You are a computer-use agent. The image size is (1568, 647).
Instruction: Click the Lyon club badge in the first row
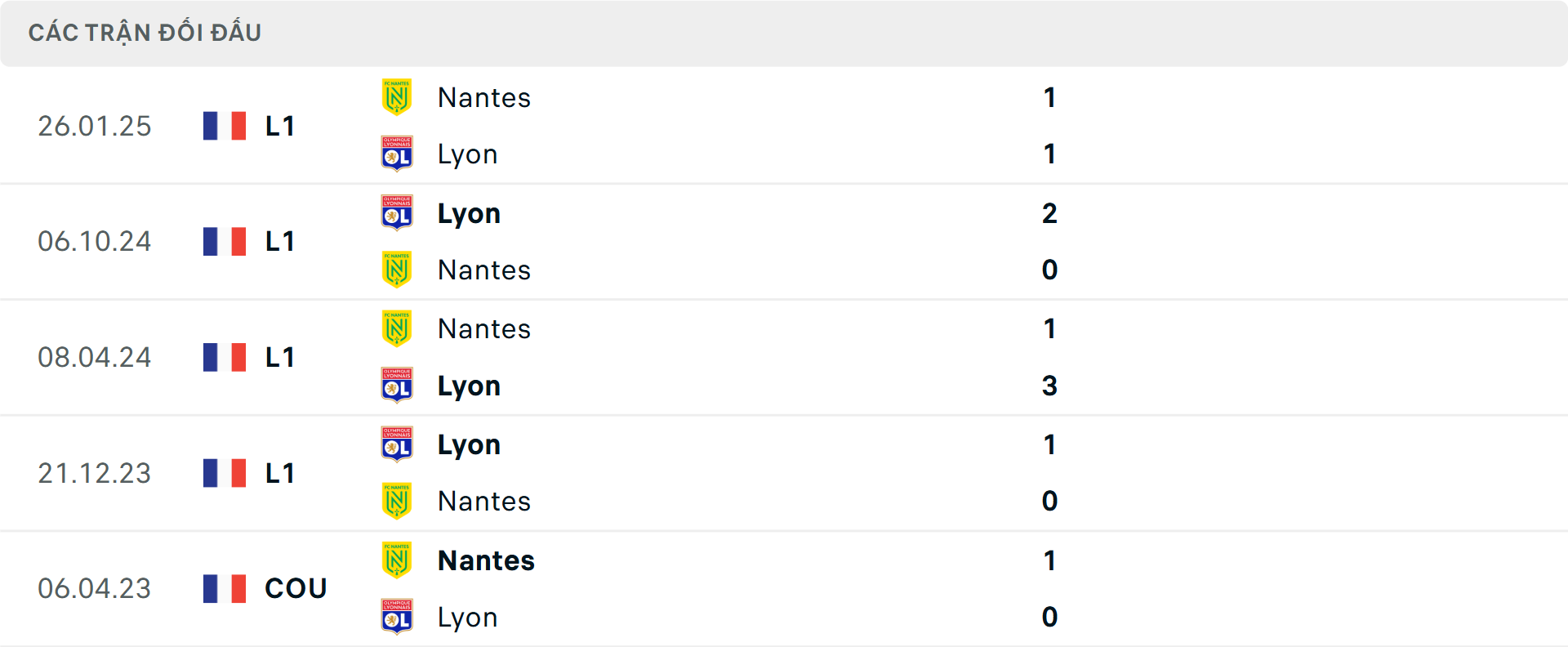(397, 154)
